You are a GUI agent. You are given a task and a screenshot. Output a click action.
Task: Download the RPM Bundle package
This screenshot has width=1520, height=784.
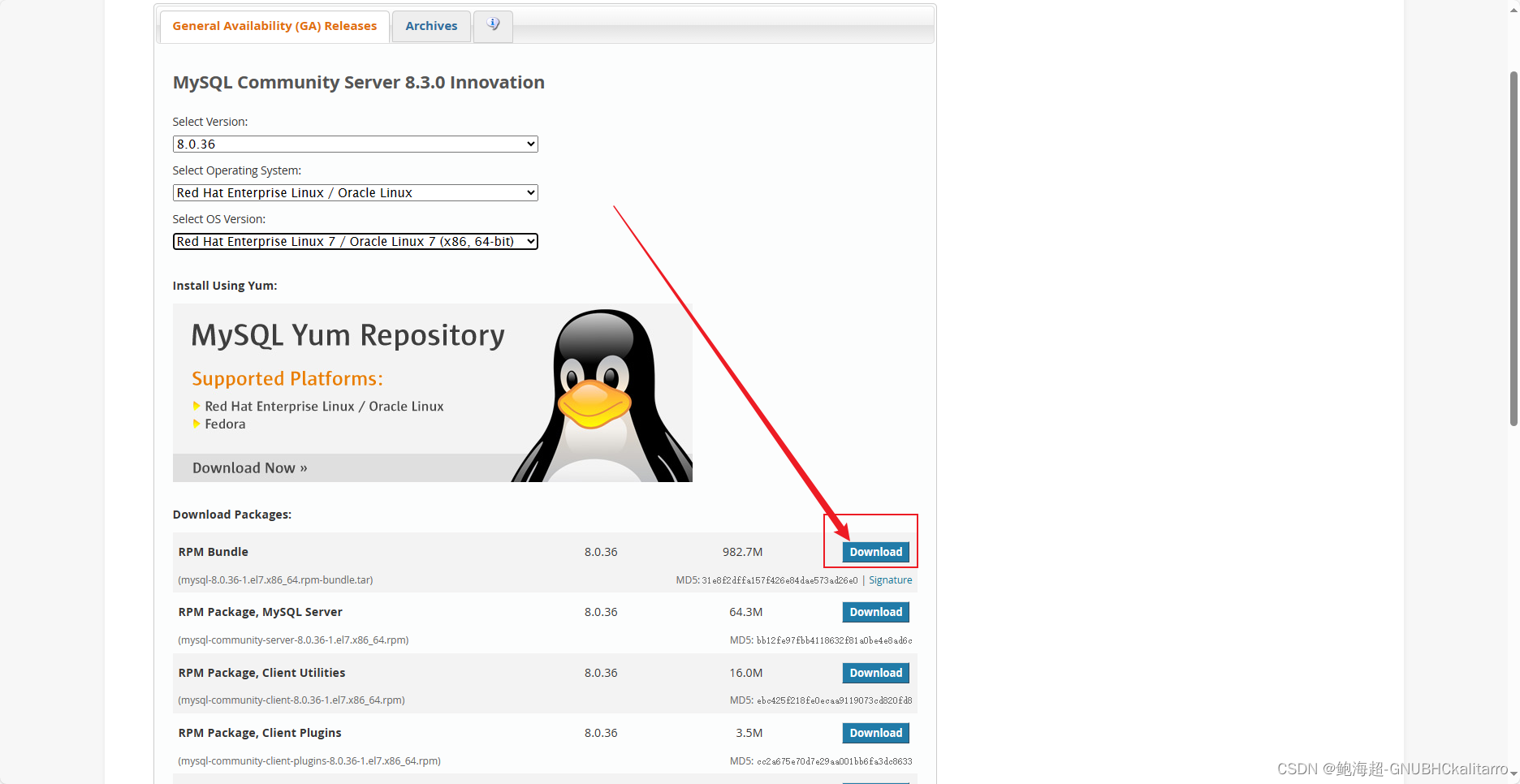tap(875, 552)
